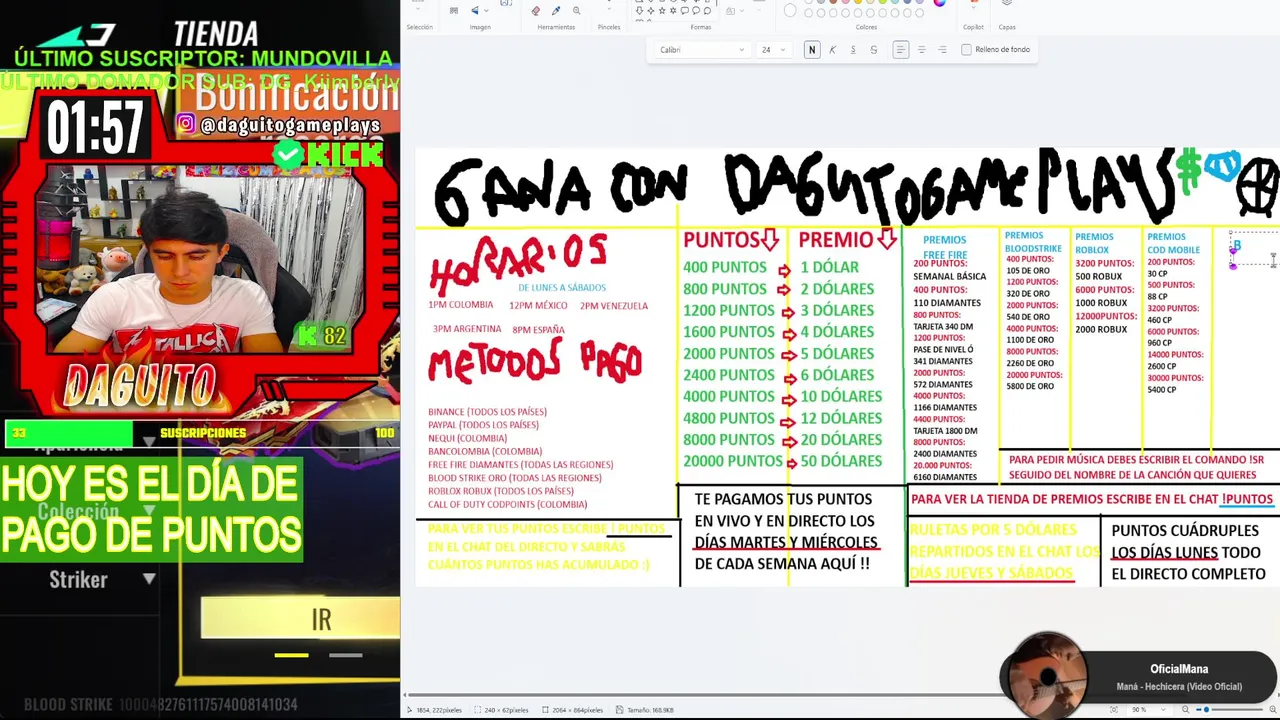Adjust the status bar zoom slider

coord(1230,710)
